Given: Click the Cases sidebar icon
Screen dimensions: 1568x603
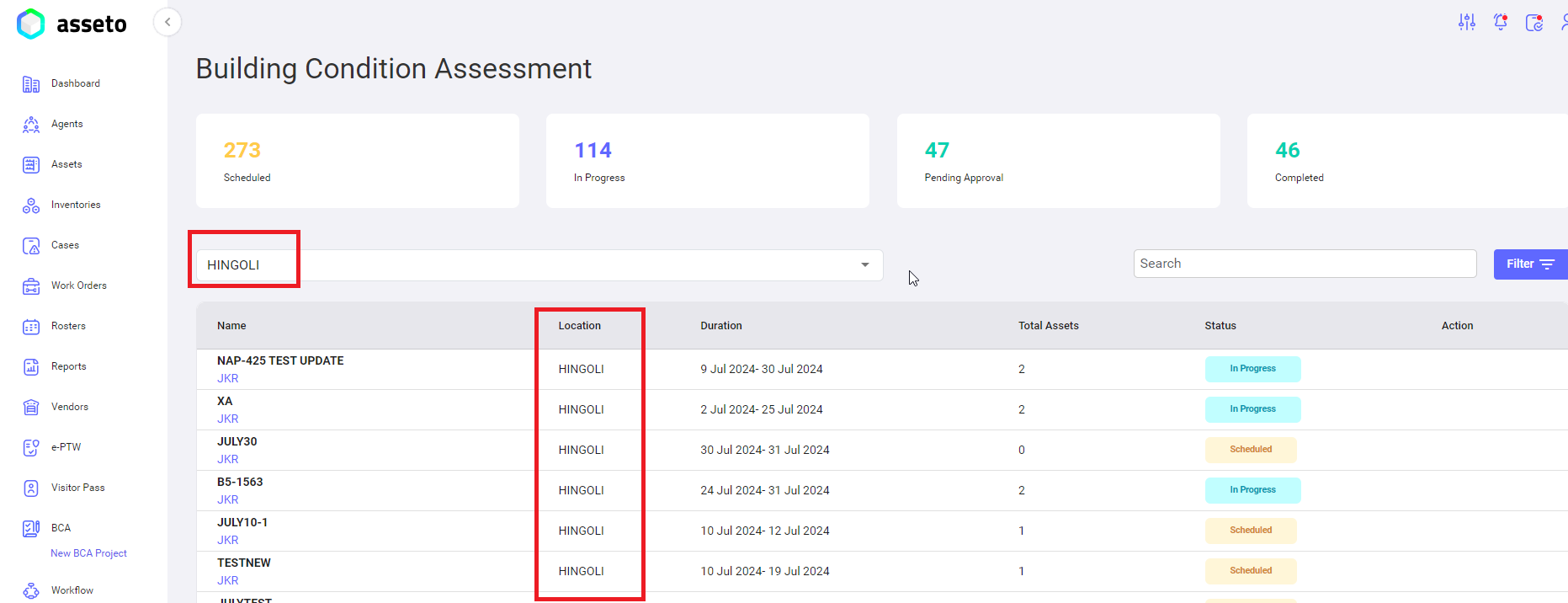Looking at the screenshot, I should pos(31,246).
